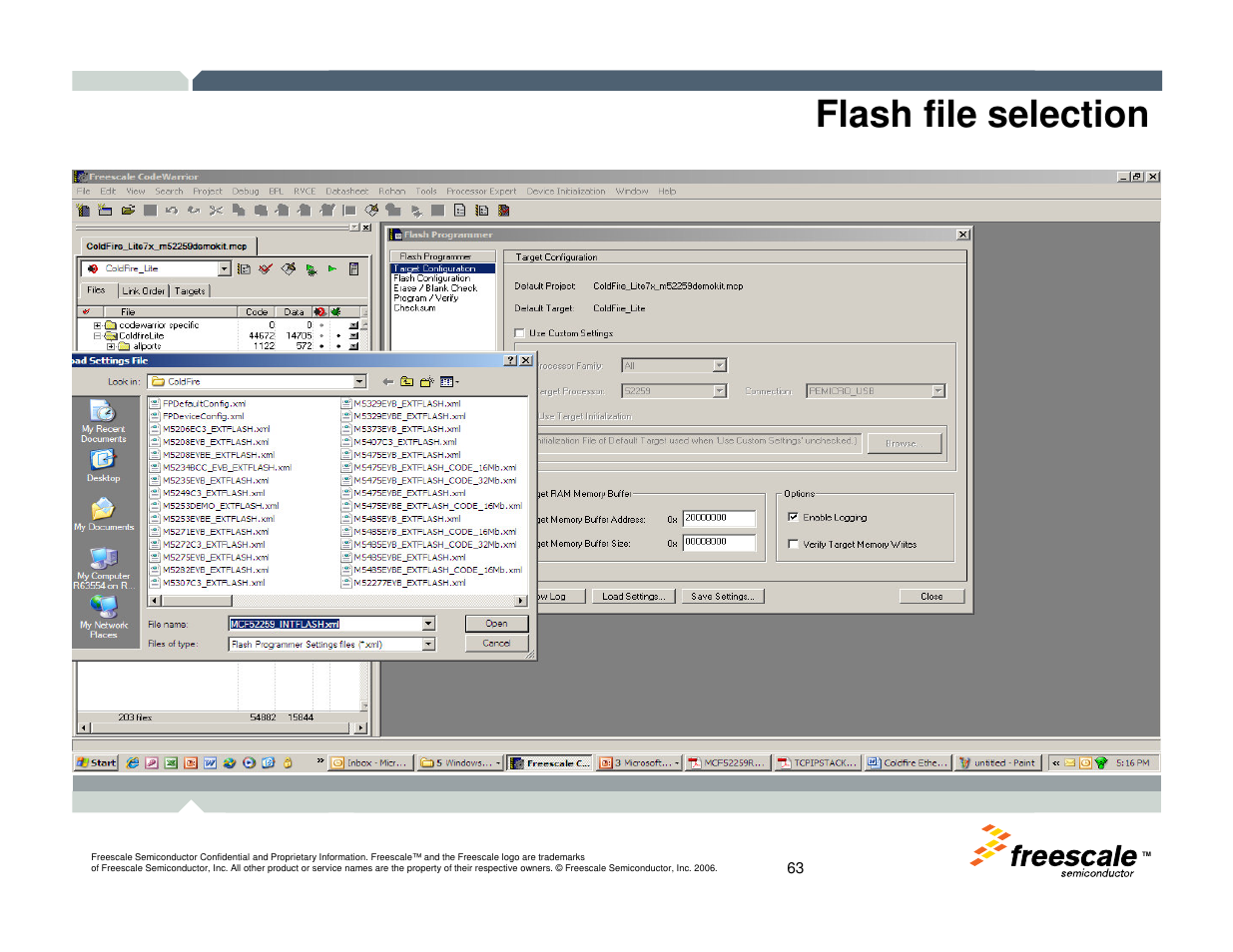Click horizontal scrollbar thumb in file list
Screen dimensions: 1233x952
(197, 601)
